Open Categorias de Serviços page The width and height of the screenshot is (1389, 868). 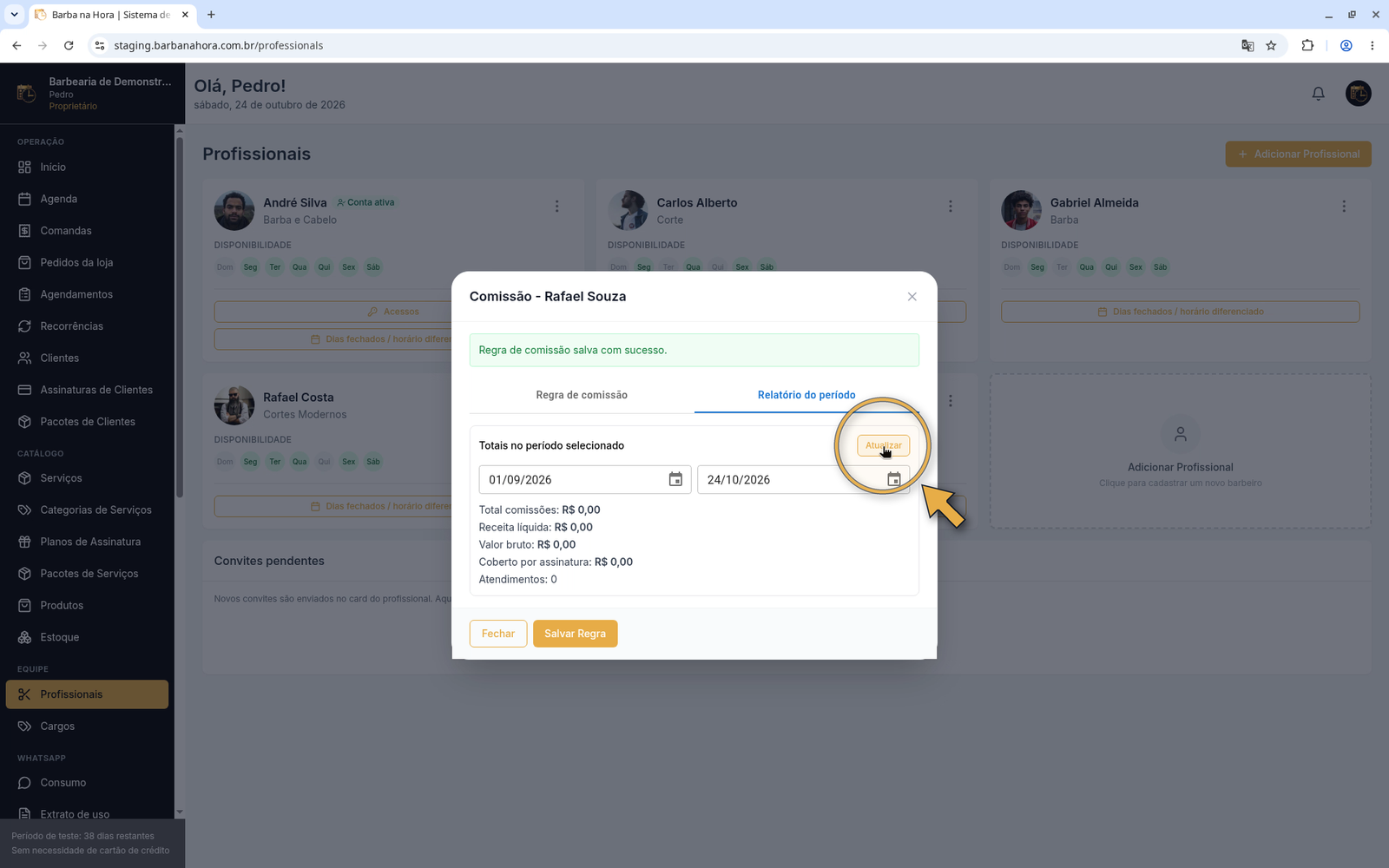87,510
